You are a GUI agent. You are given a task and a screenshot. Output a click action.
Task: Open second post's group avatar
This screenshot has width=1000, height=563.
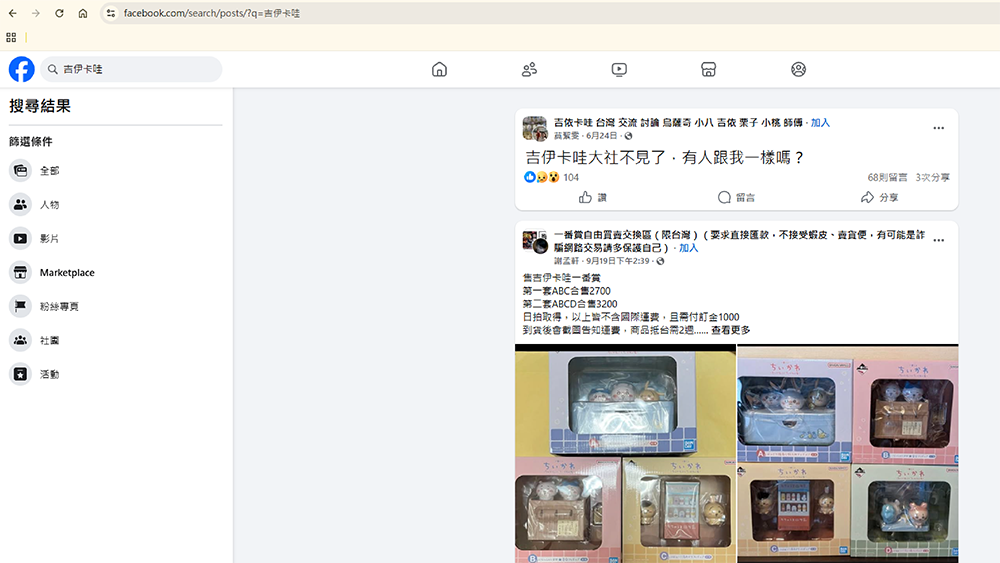click(x=535, y=242)
